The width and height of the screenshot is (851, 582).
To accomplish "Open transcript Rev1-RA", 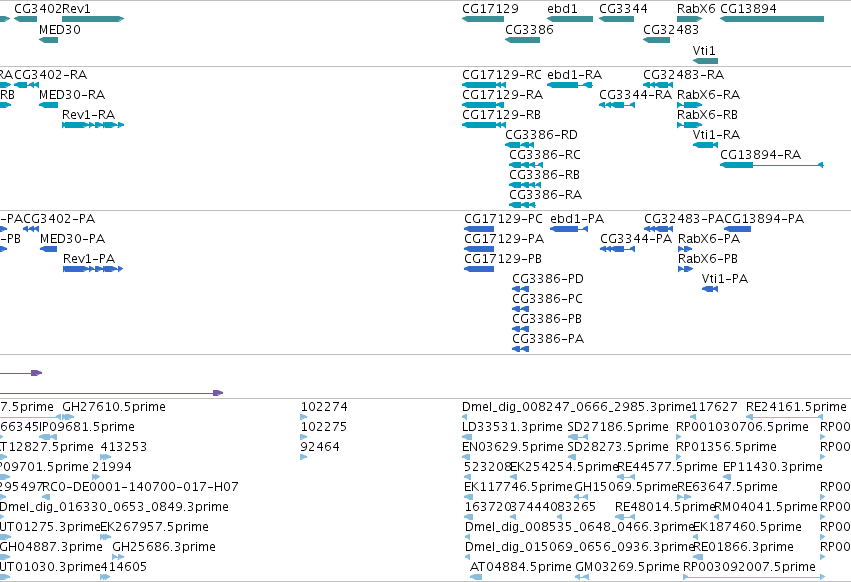I will coord(88,115).
